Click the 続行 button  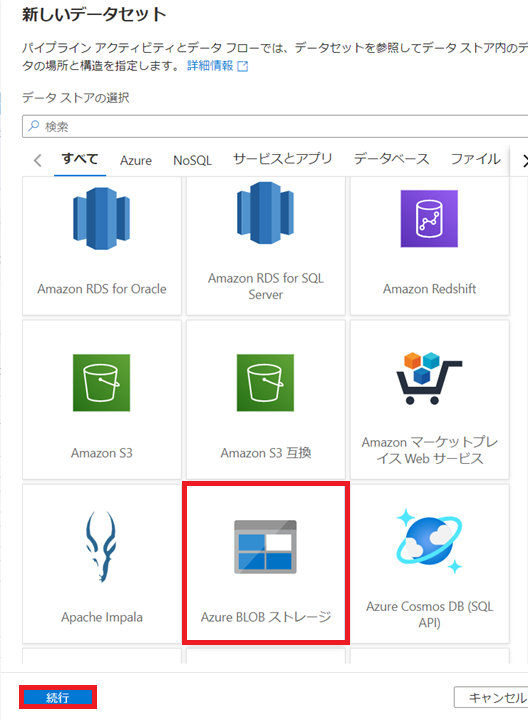[x=58, y=697]
